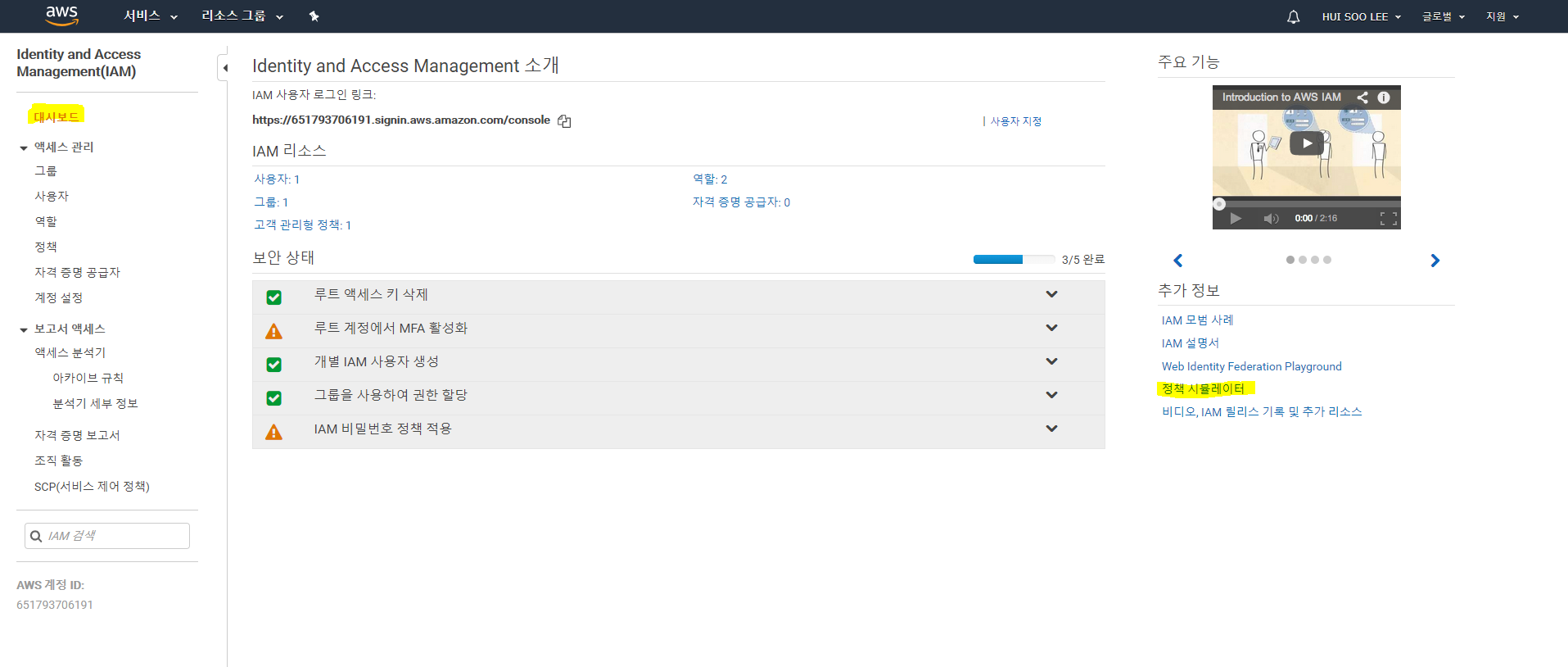Open 정책 in the sidebar

46,247
